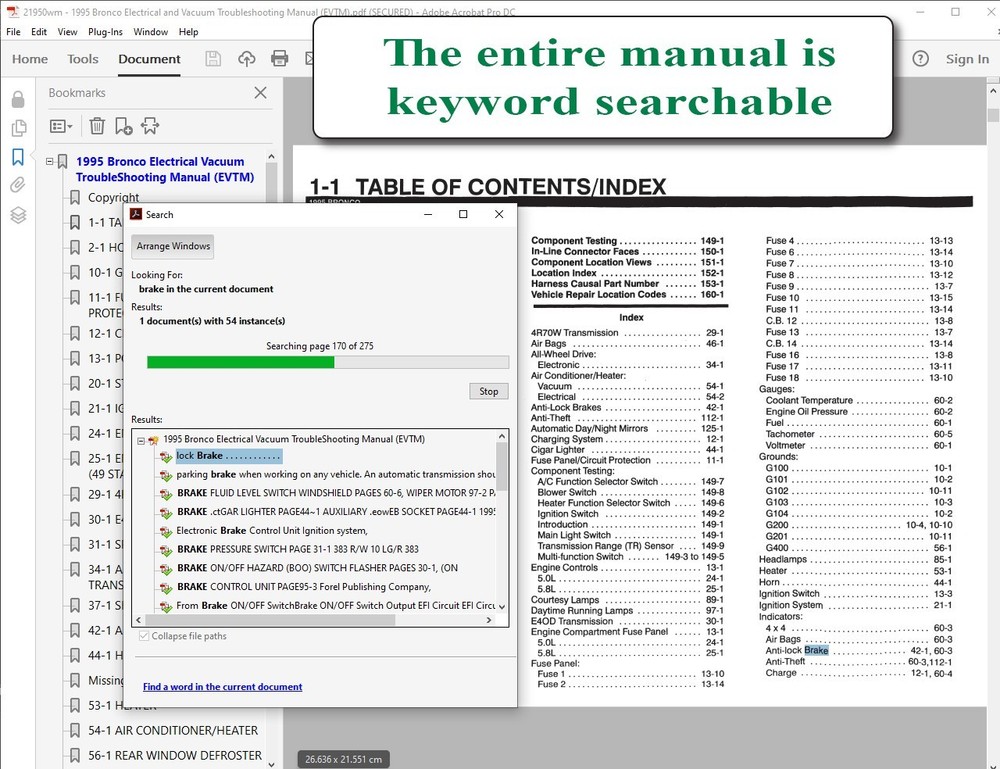1000x769 pixels.
Task: Open the bookmarks options dropdown
Action: coord(61,126)
